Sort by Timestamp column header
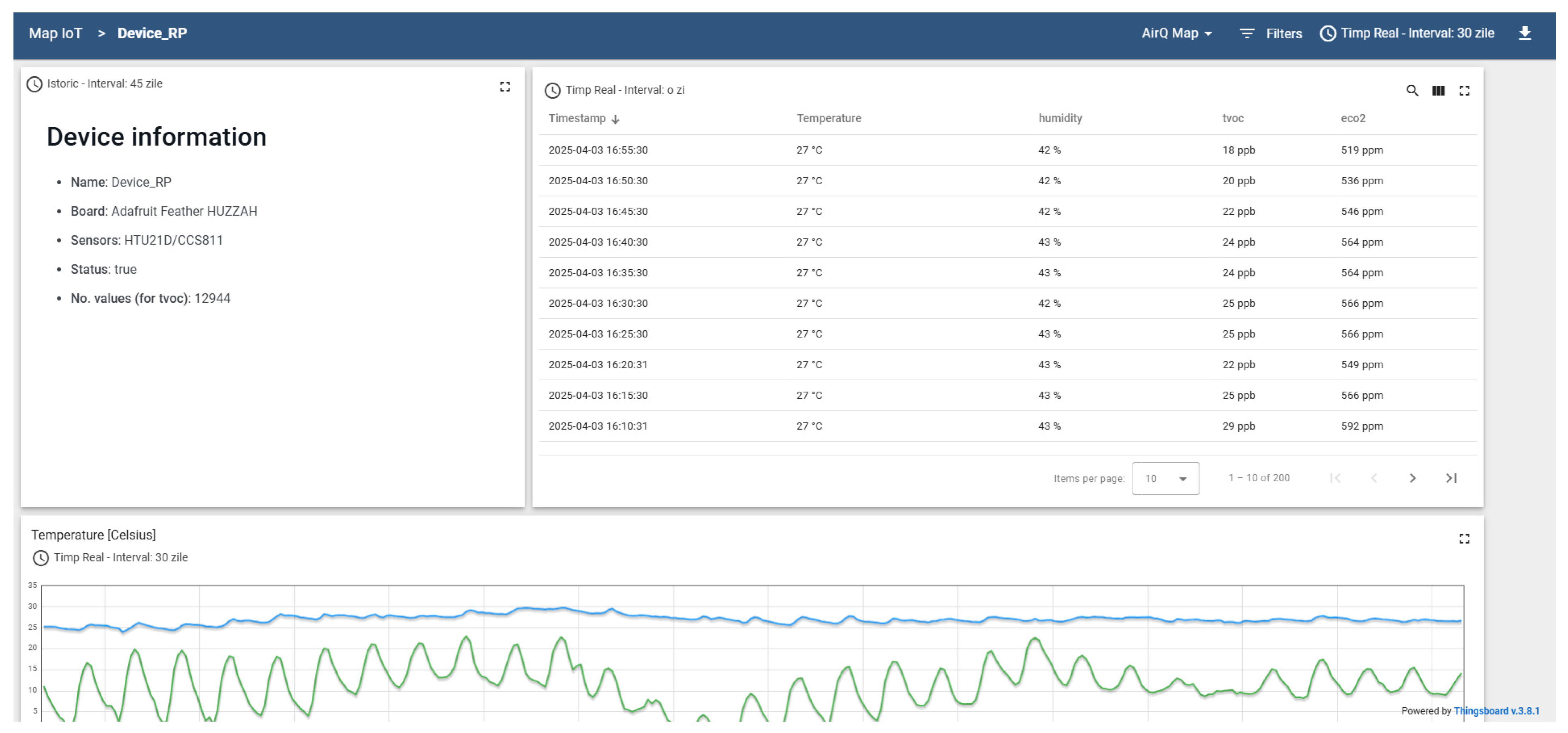Screen dimensions: 1568x733 pos(577,118)
